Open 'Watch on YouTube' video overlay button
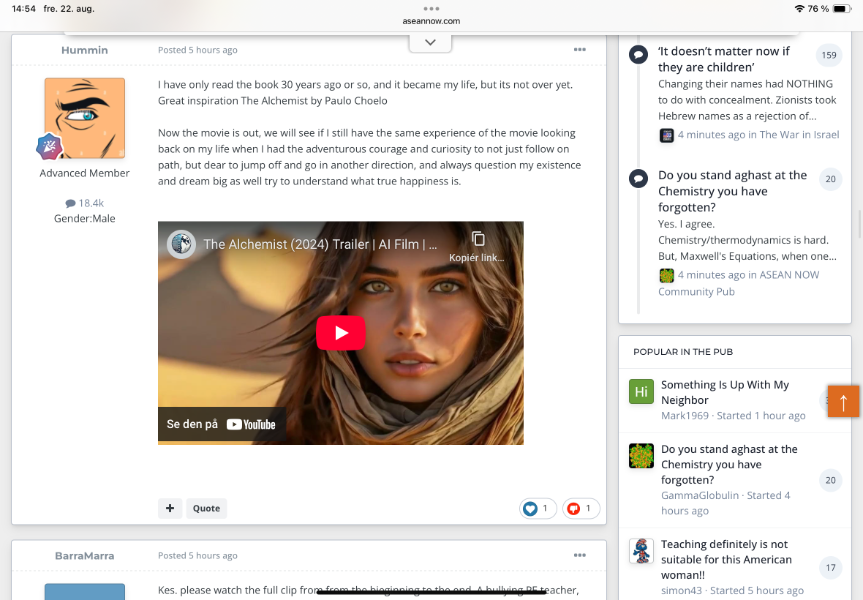The width and height of the screenshot is (863, 600). 222,424
